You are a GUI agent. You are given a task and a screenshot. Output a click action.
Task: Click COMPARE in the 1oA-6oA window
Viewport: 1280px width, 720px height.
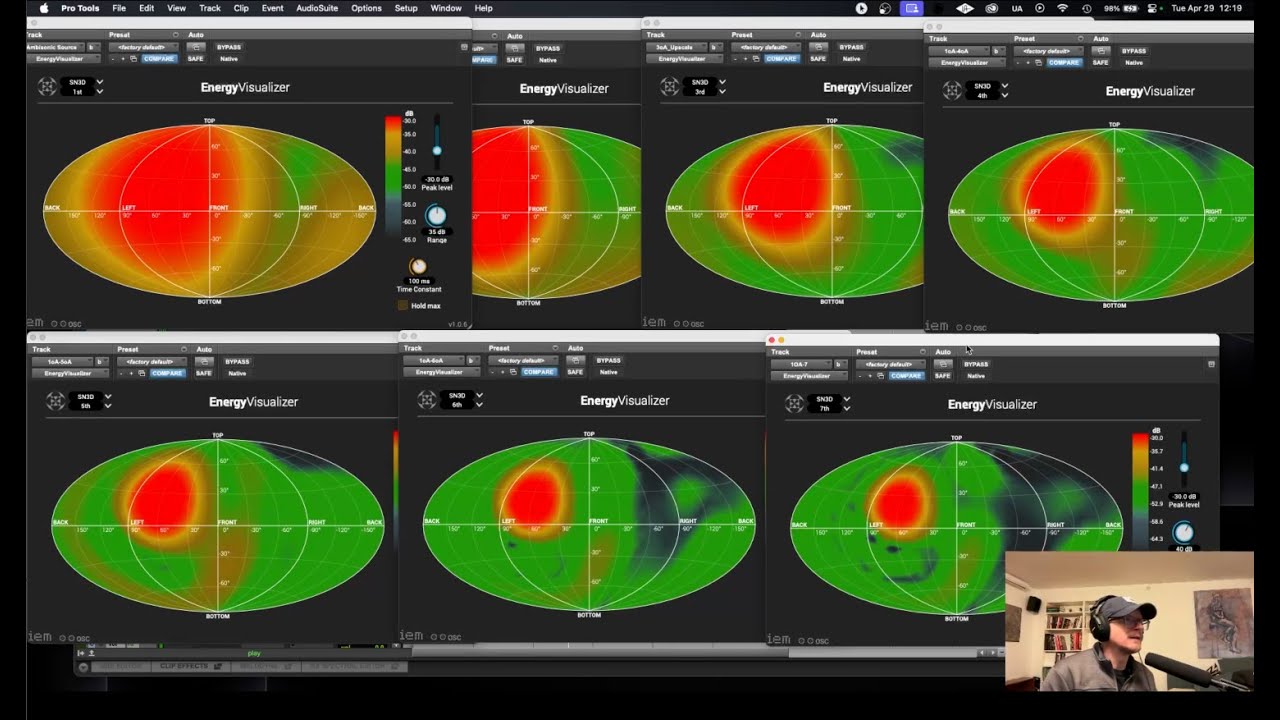point(539,372)
